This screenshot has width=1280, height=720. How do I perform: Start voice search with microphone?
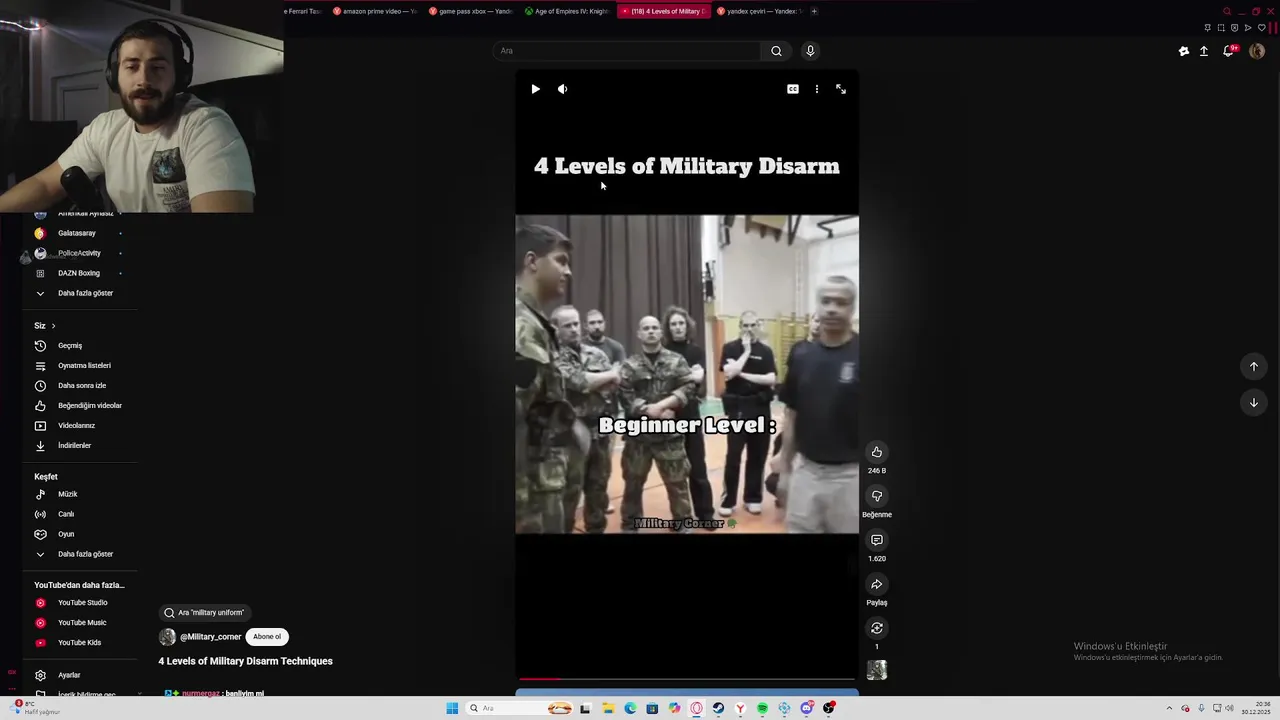[x=810, y=51]
